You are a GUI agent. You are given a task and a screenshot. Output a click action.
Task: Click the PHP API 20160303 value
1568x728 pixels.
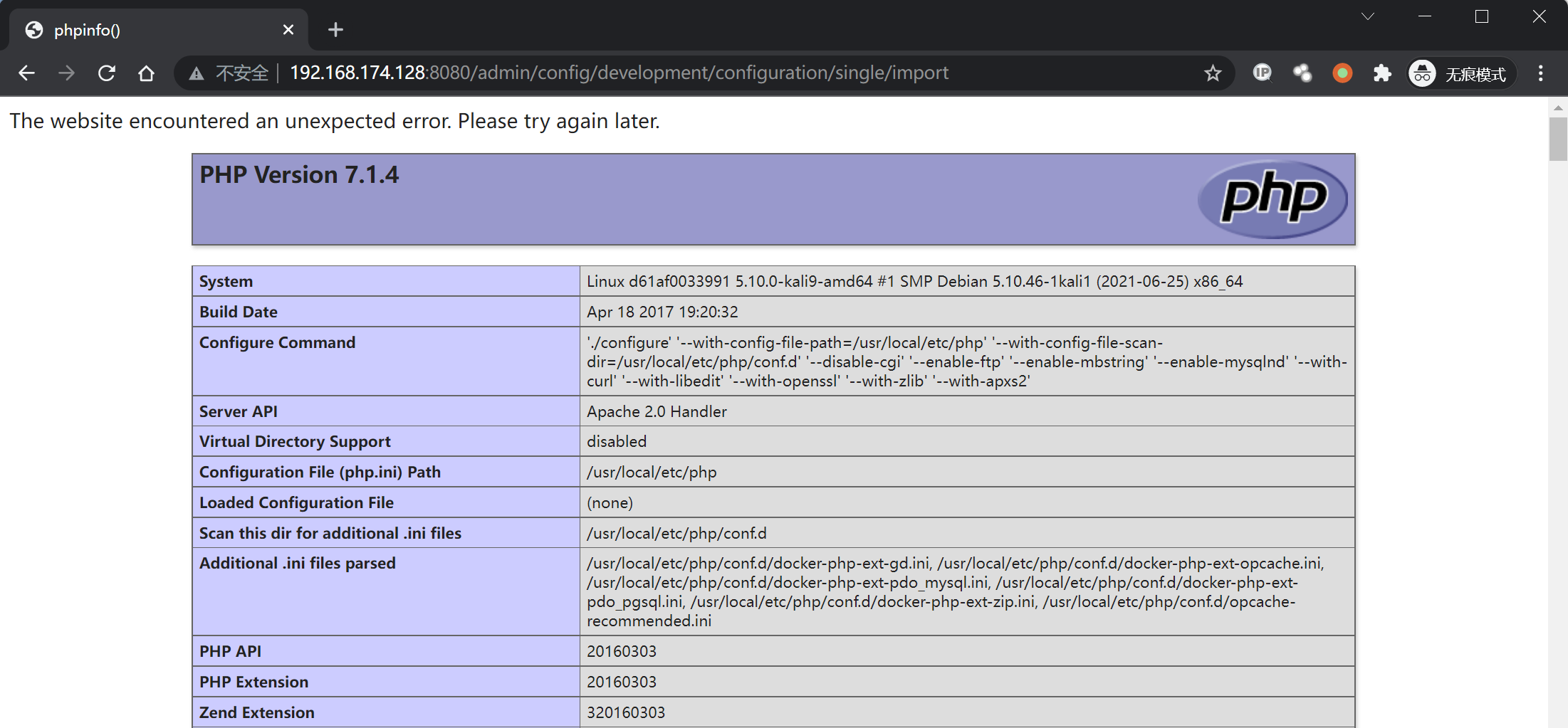click(x=622, y=651)
